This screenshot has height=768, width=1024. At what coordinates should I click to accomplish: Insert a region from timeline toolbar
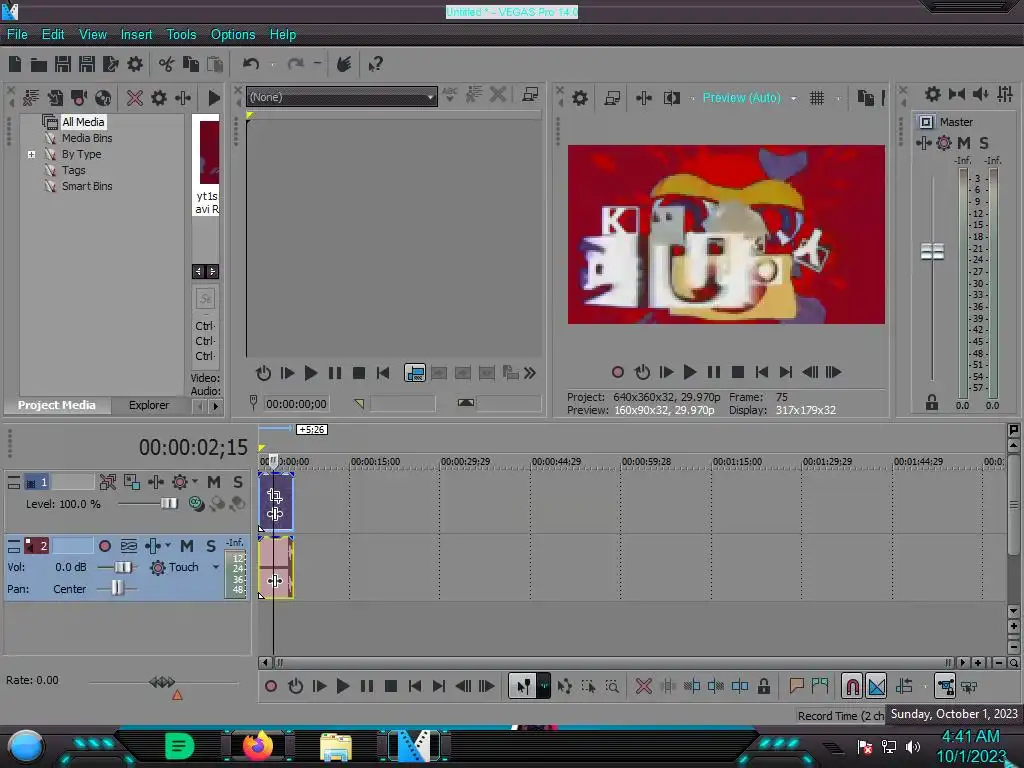coord(820,686)
